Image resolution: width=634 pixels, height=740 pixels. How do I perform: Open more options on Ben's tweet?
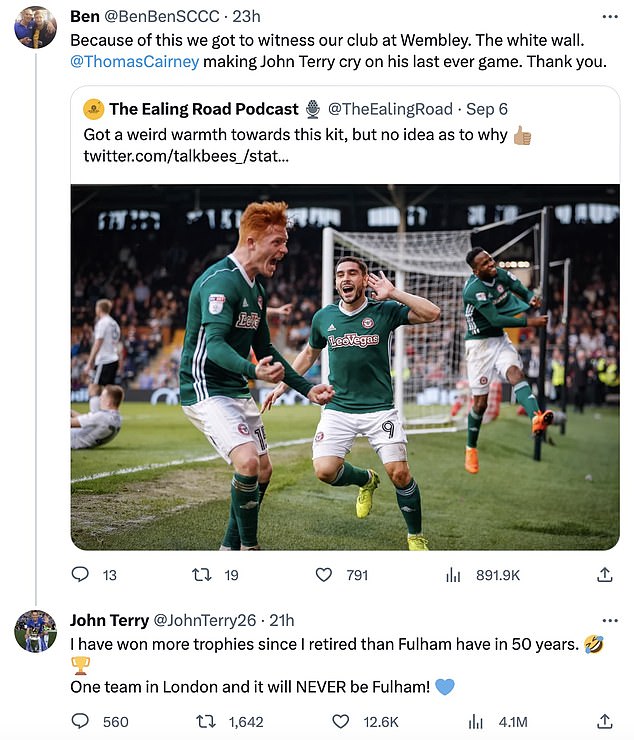pyautogui.click(x=610, y=17)
